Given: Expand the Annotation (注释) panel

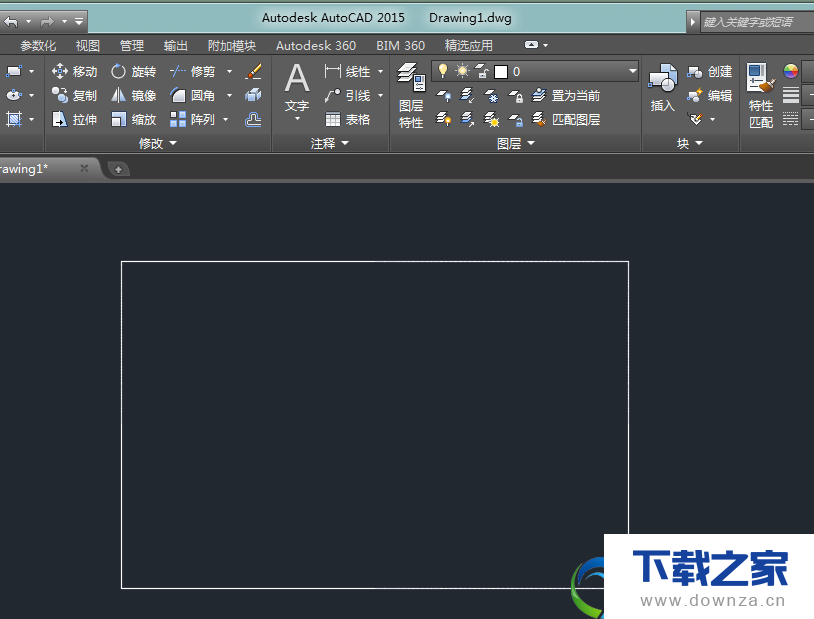Looking at the screenshot, I should pyautogui.click(x=330, y=143).
